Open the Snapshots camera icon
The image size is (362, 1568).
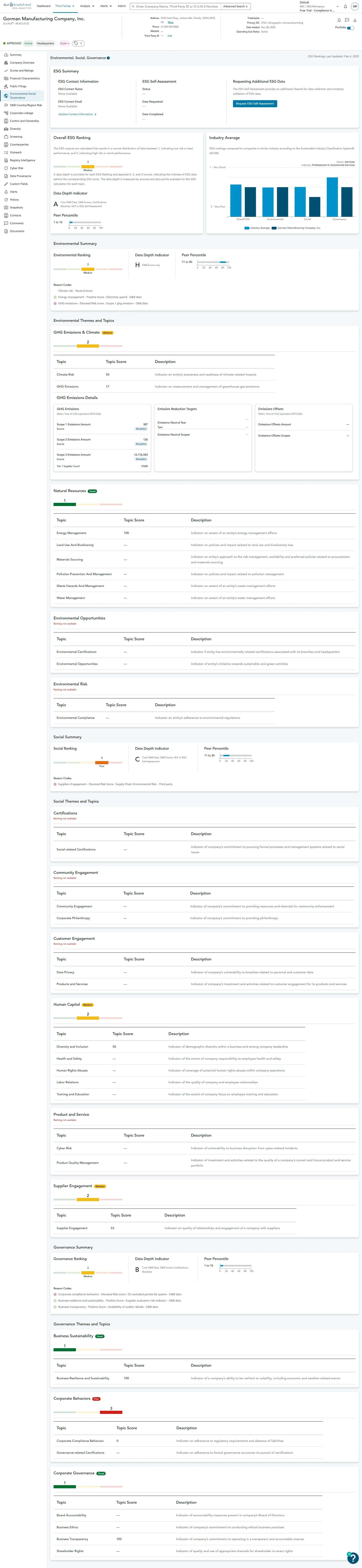click(x=6, y=208)
